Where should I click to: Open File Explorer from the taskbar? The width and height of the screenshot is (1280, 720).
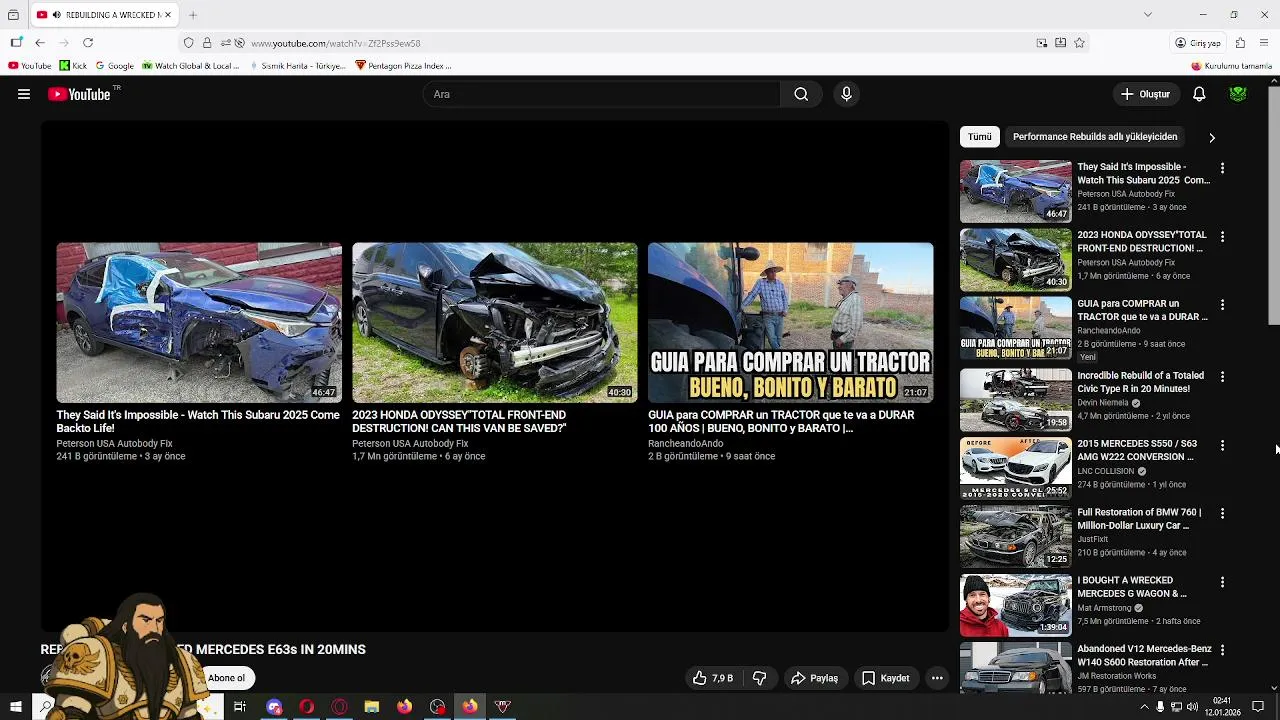tap(372, 707)
